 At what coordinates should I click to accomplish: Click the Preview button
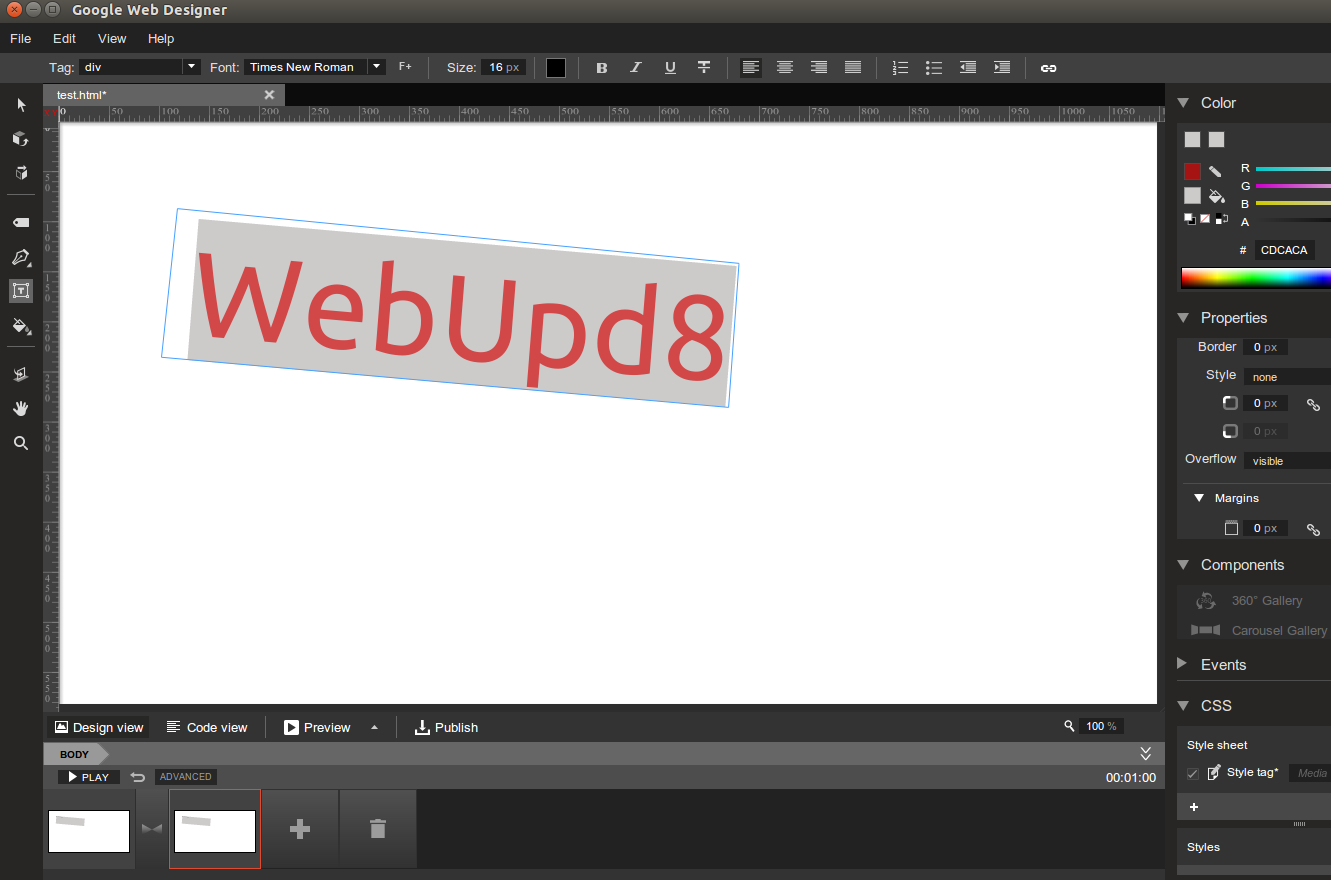click(317, 727)
